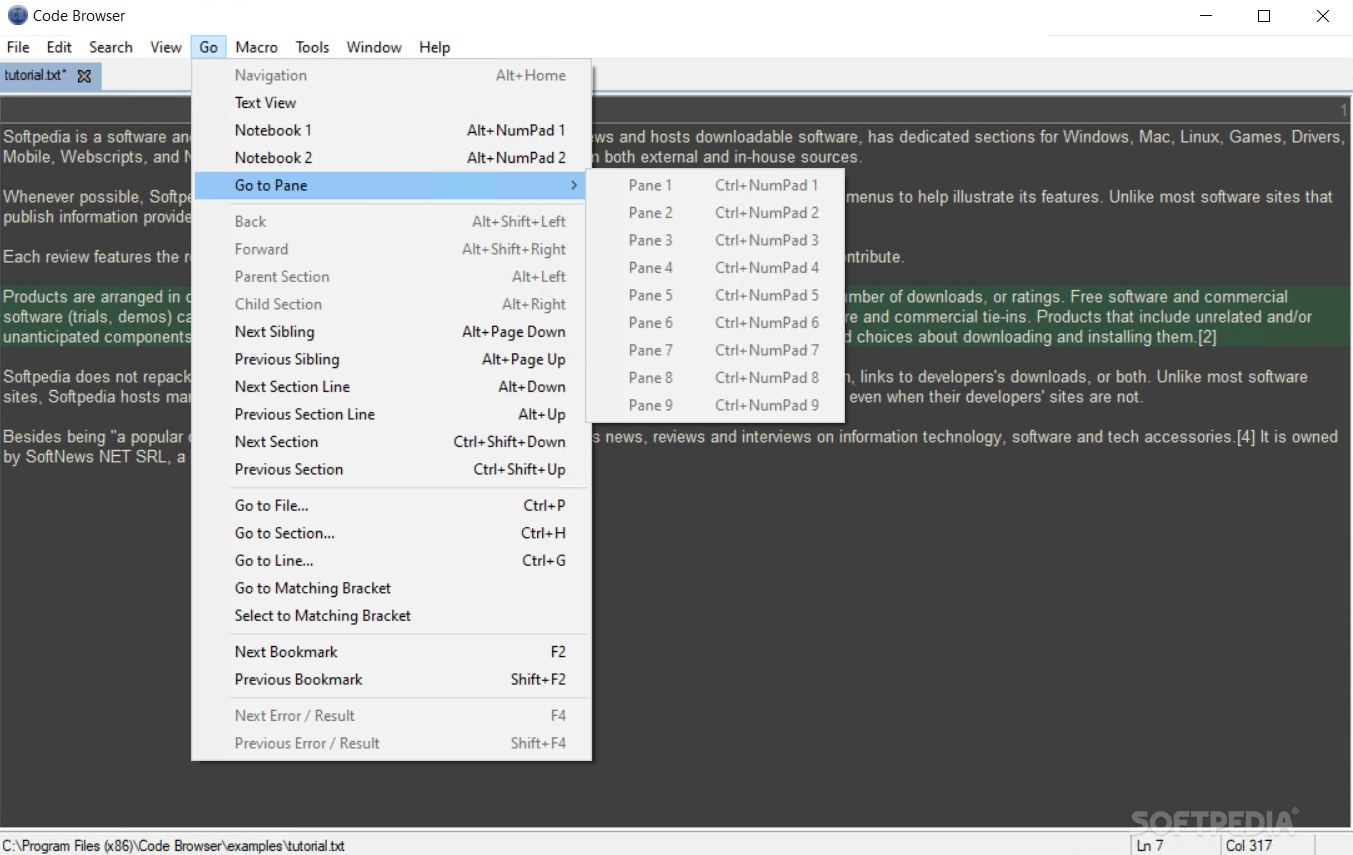Expand the Go to Pane submenu arrow
The width and height of the screenshot is (1353, 855).
574,185
